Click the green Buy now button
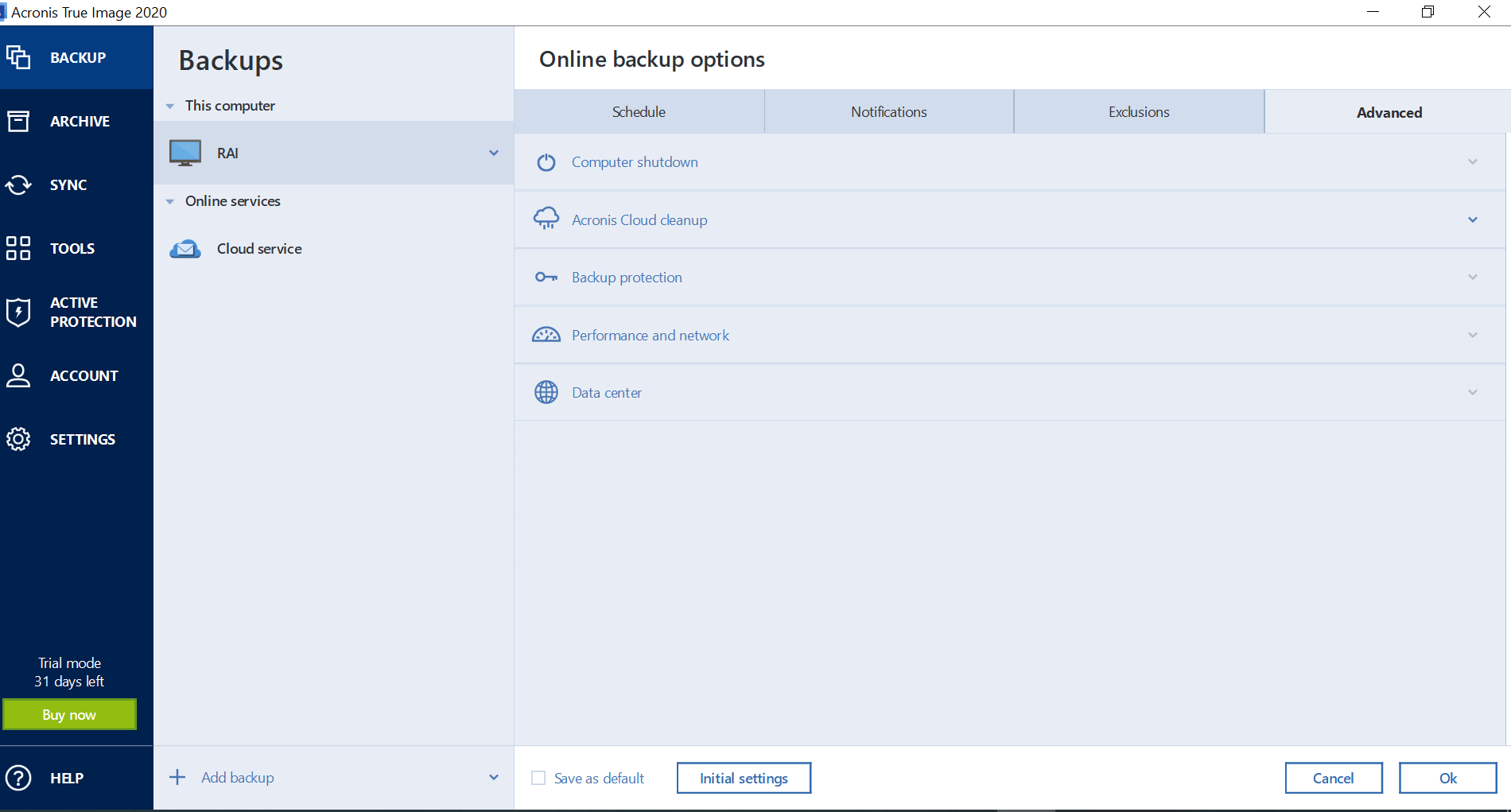Image resolution: width=1511 pixels, height=812 pixels. coord(69,714)
